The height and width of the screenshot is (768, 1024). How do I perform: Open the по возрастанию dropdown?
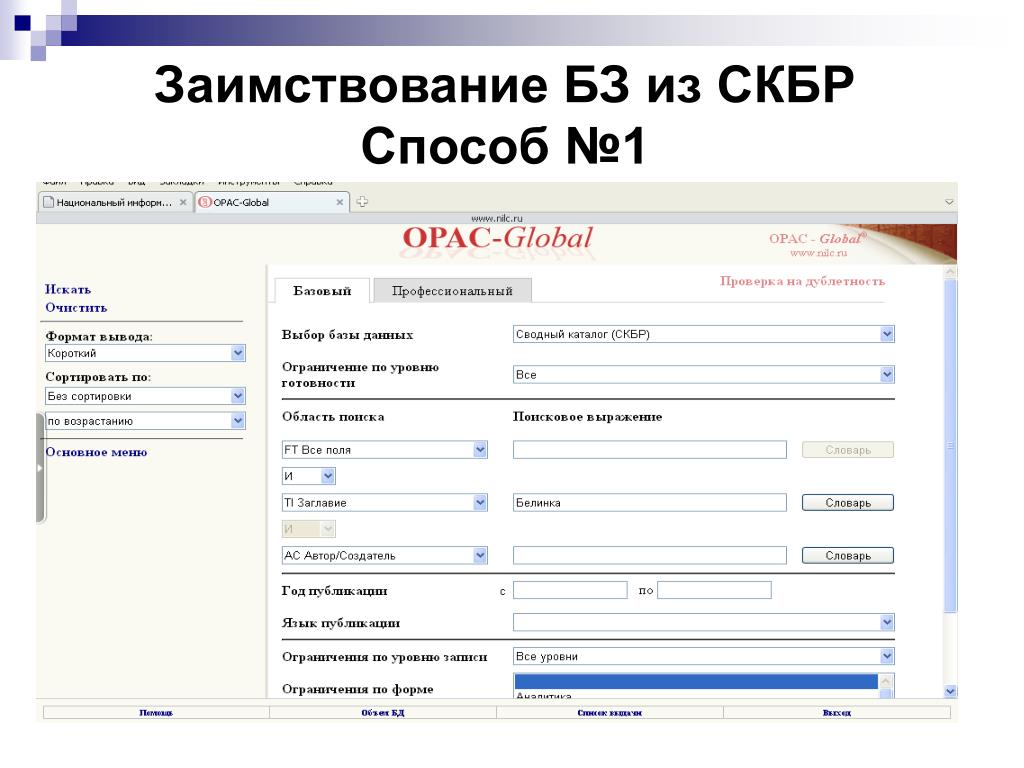tap(145, 421)
